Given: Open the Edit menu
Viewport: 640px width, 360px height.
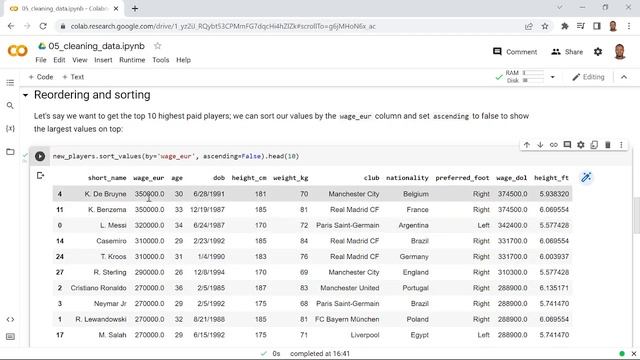Looking at the screenshot, I should point(59,60).
